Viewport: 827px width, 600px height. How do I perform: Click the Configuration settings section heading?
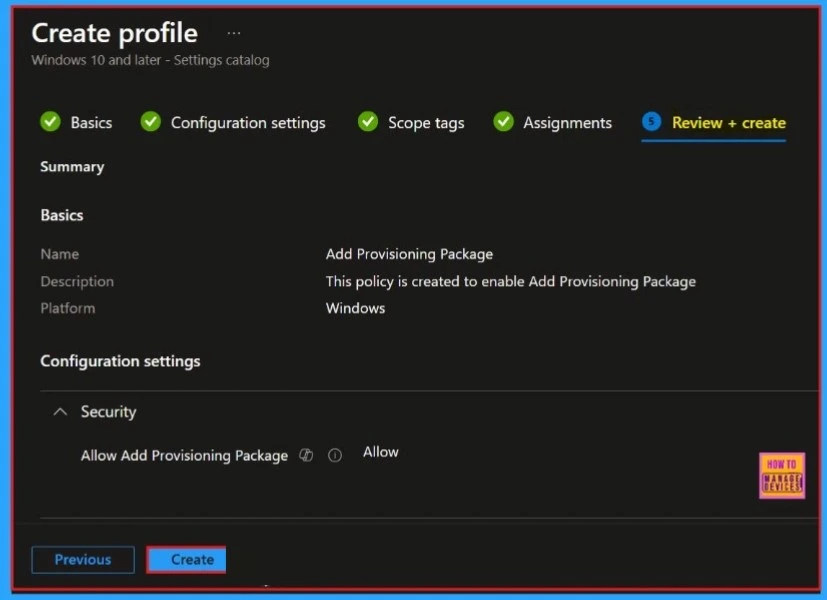(x=120, y=361)
